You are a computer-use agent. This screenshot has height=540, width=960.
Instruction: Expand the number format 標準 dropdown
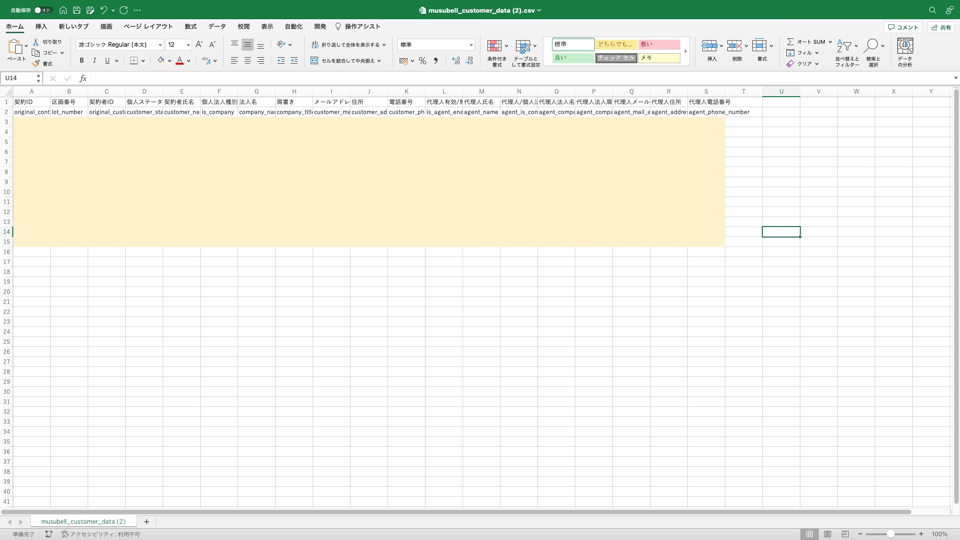pos(470,45)
